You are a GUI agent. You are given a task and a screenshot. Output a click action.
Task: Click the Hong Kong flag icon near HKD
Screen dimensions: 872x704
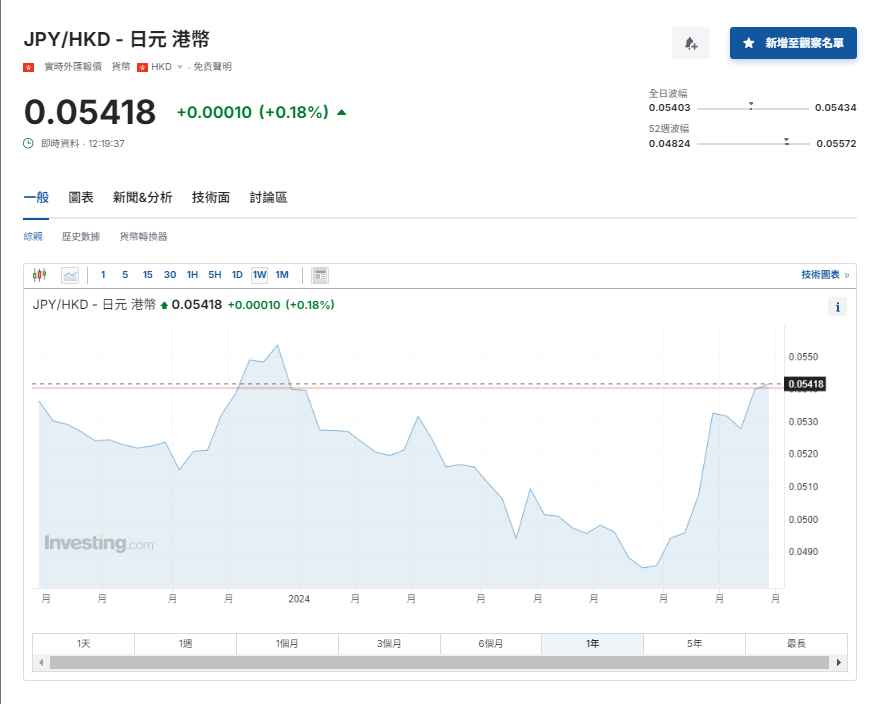pyautogui.click(x=143, y=67)
